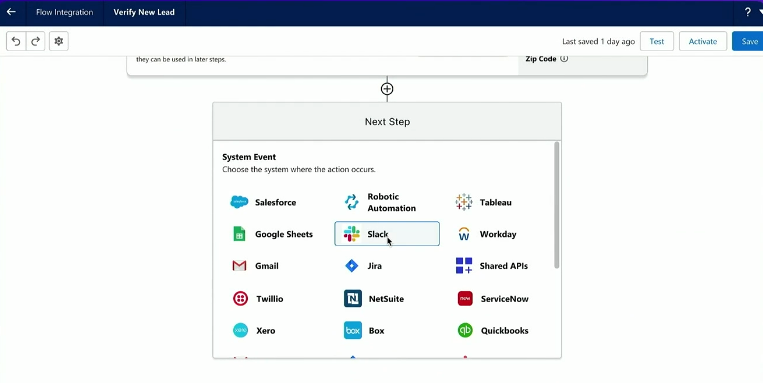Redo the last change
The image size is (763, 383).
36,41
